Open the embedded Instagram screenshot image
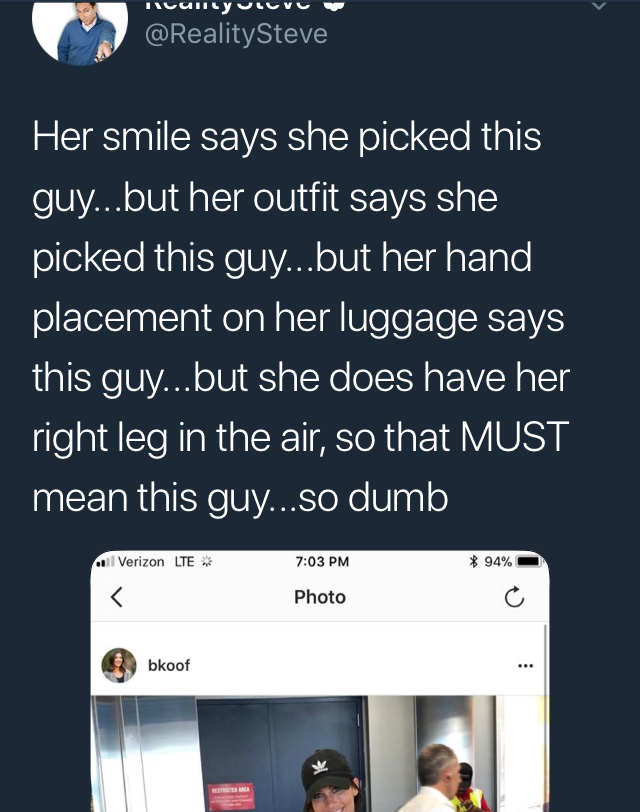Viewport: 640px width, 812px height. (319, 681)
